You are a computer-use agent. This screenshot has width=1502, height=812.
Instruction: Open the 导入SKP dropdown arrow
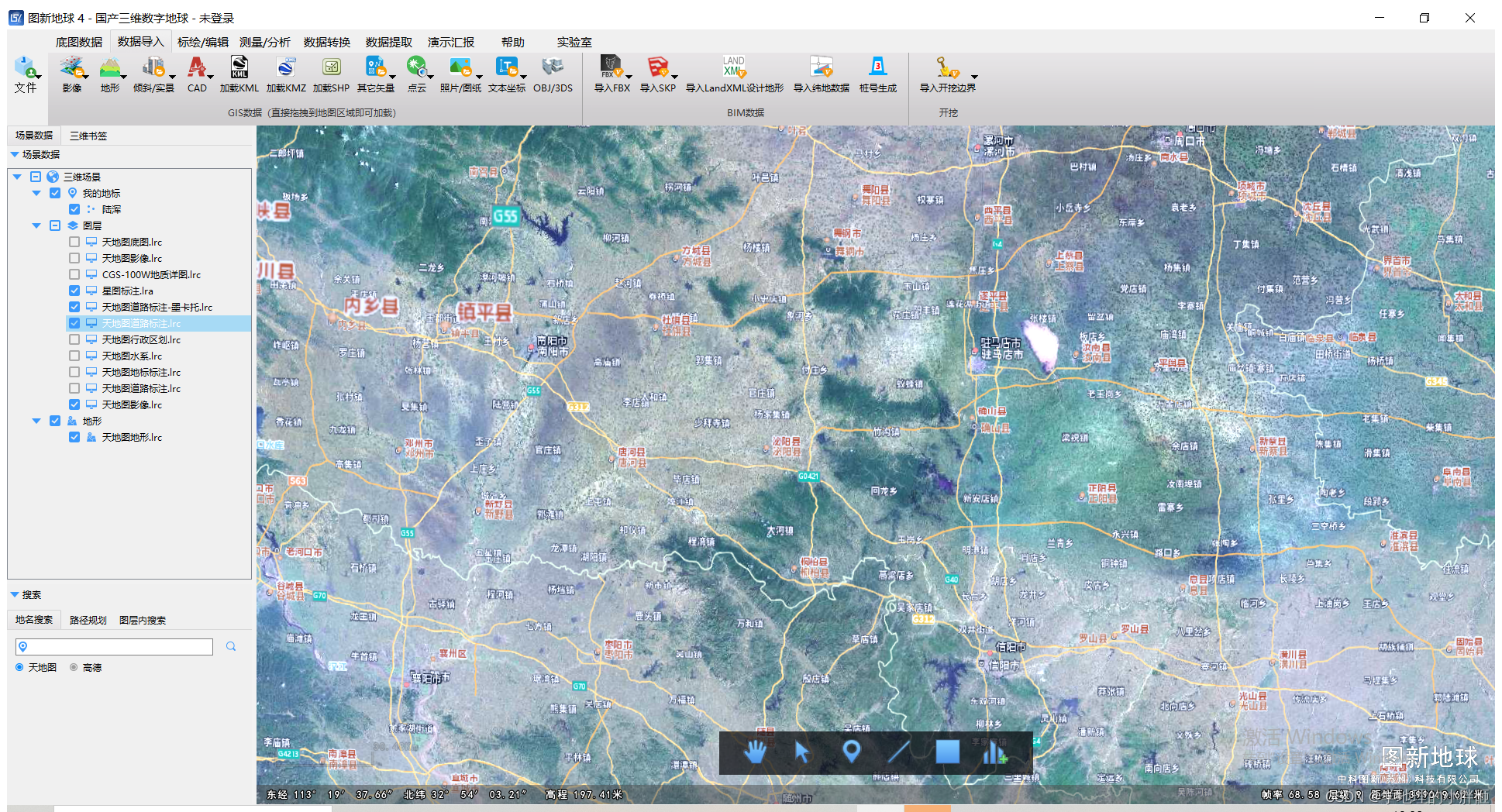(x=674, y=77)
